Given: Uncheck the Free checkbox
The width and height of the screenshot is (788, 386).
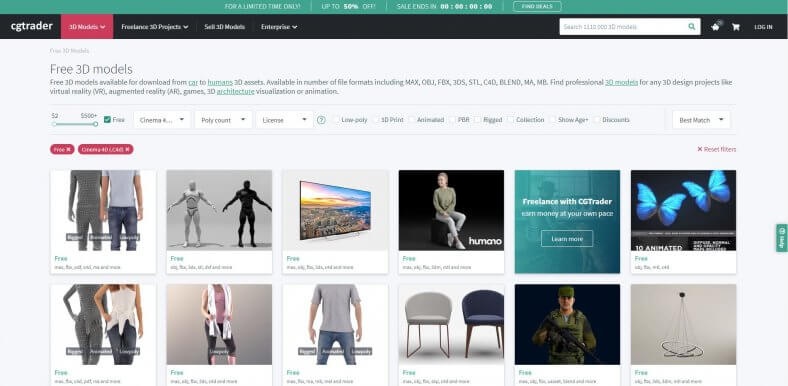Looking at the screenshot, I should click(x=107, y=120).
